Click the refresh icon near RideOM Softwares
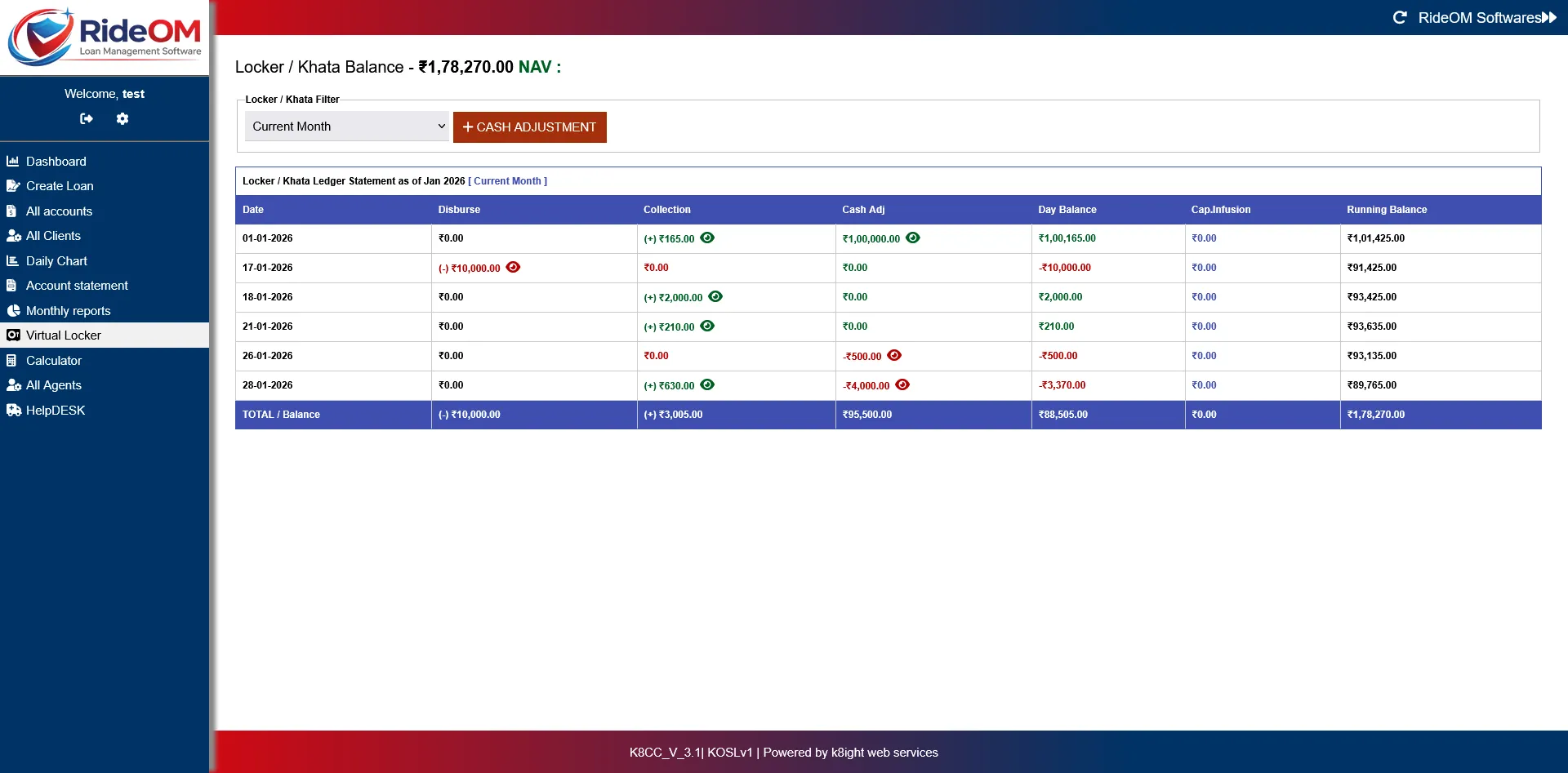Screen dimensions: 1568x773 pyautogui.click(x=1400, y=16)
